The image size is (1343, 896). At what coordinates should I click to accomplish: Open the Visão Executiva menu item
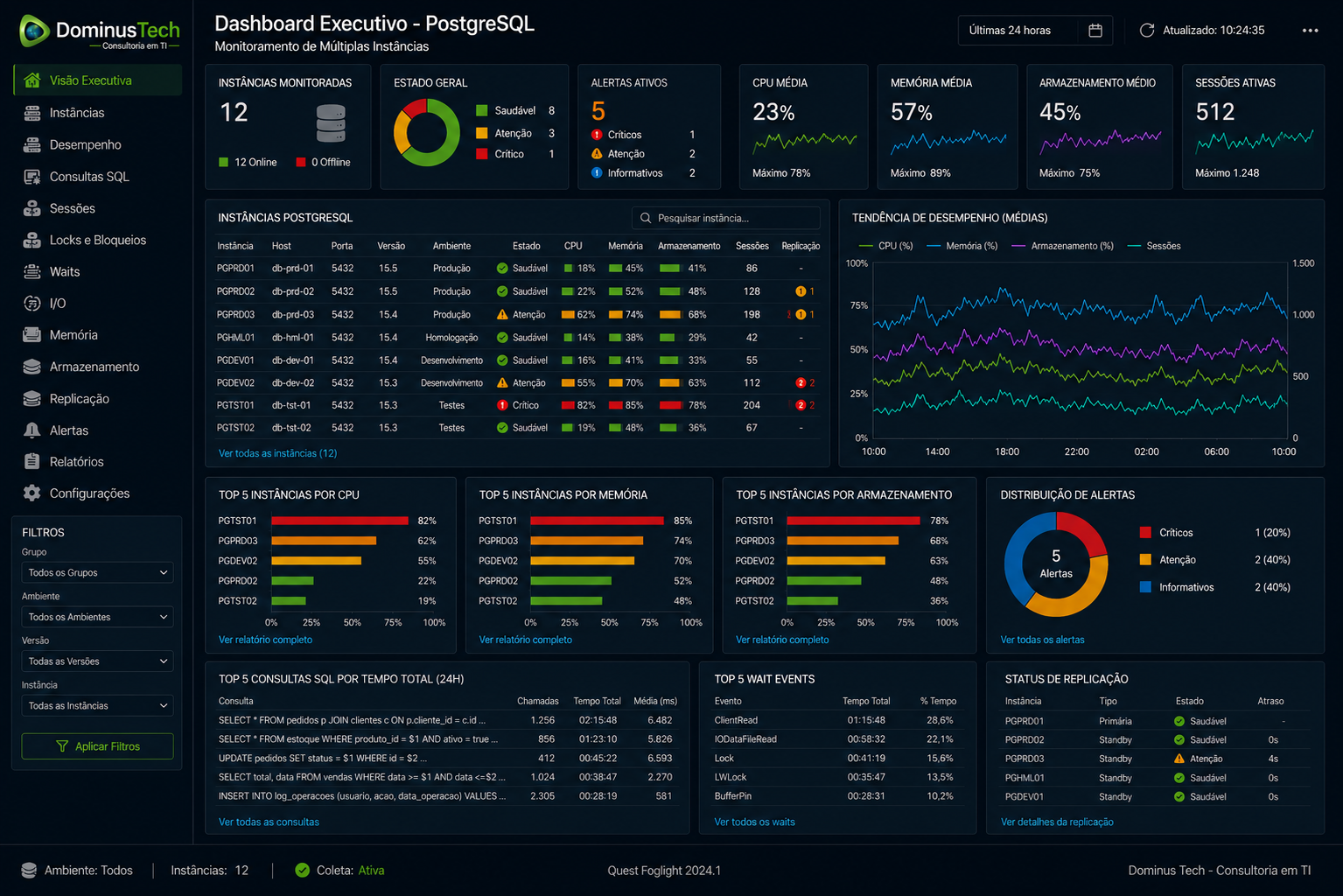pyautogui.click(x=98, y=80)
